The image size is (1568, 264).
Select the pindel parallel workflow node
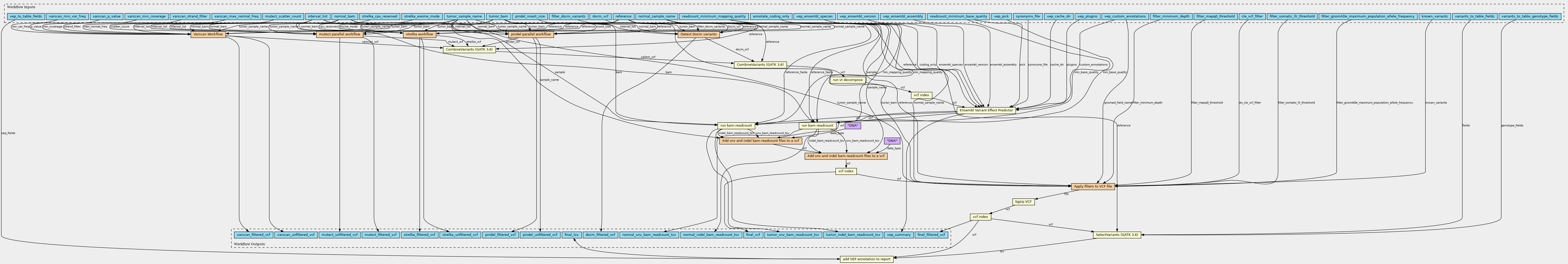[x=531, y=34]
